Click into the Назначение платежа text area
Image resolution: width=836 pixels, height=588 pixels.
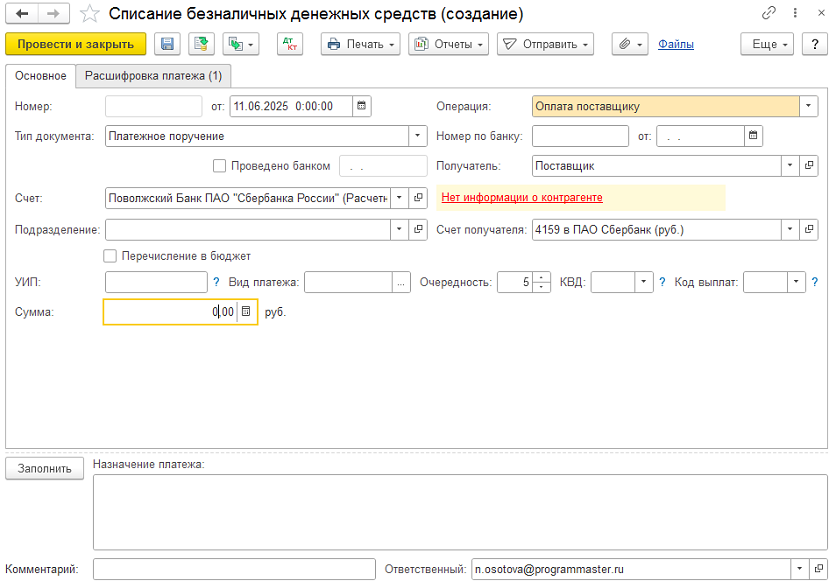(454, 512)
